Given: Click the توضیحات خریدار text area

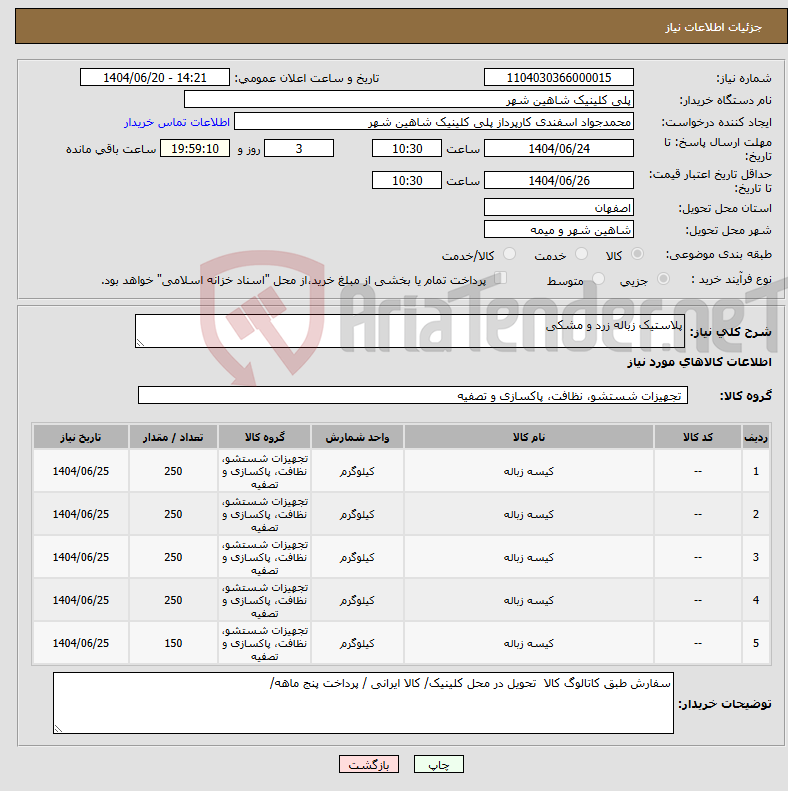Looking at the screenshot, I should 363,703.
